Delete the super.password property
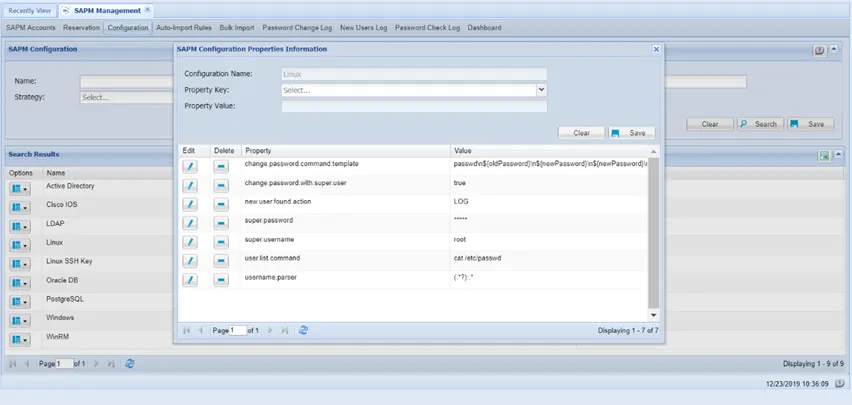Screen dimensions: 852x405 click(x=221, y=223)
